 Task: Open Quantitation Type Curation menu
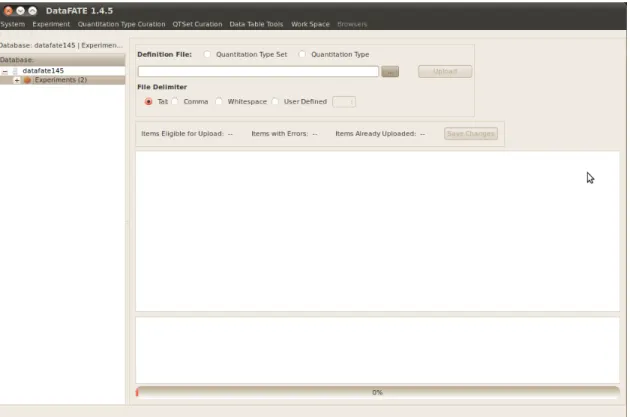tap(121, 24)
